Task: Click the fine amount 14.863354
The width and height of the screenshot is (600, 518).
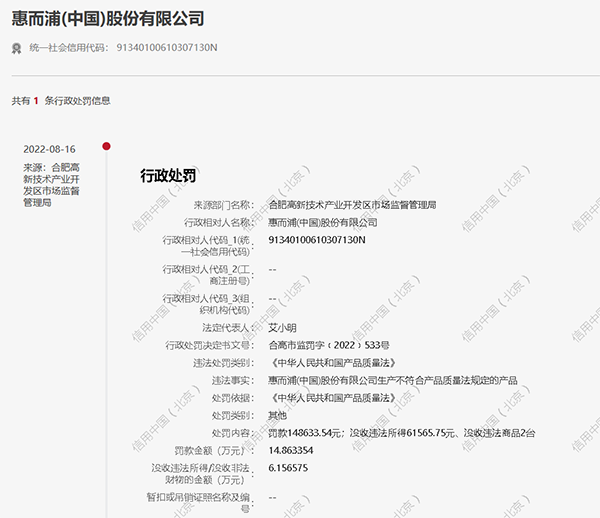Action: click(x=291, y=450)
